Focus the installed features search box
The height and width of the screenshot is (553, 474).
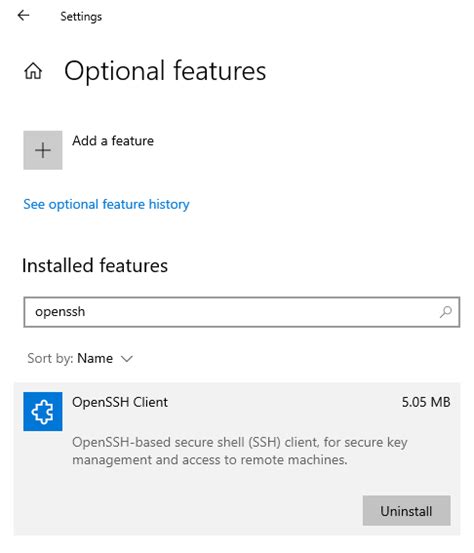click(242, 312)
